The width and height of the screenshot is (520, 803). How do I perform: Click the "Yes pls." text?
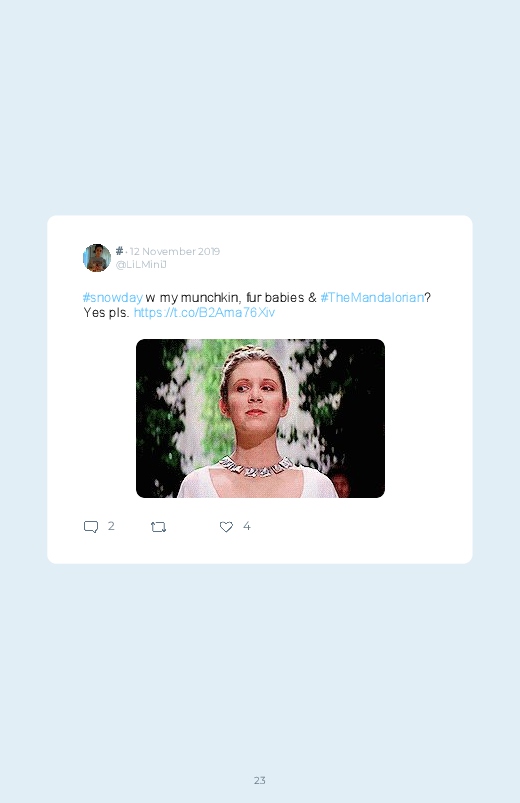tap(107, 312)
